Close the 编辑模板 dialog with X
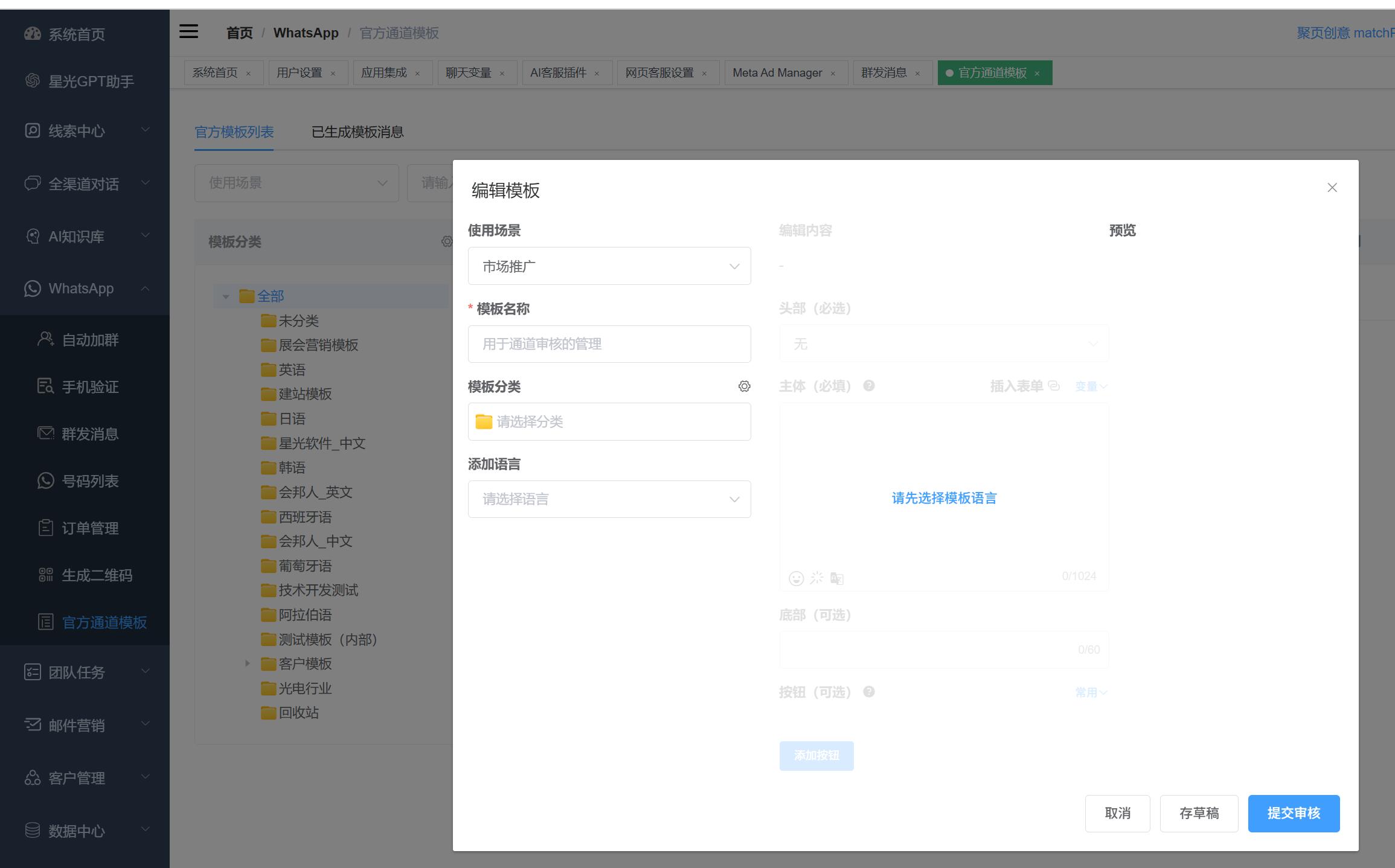Viewport: 1395px width, 868px height. click(1332, 188)
